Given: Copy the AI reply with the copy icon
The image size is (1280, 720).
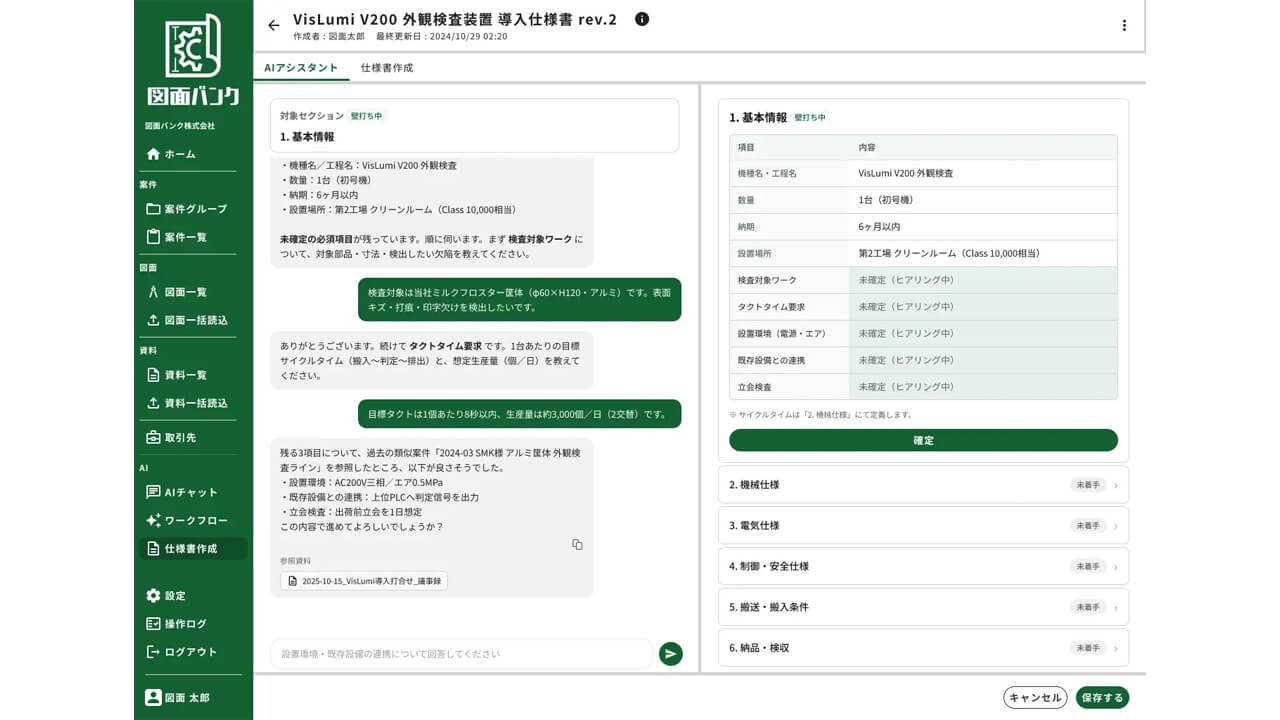Looking at the screenshot, I should tap(577, 544).
